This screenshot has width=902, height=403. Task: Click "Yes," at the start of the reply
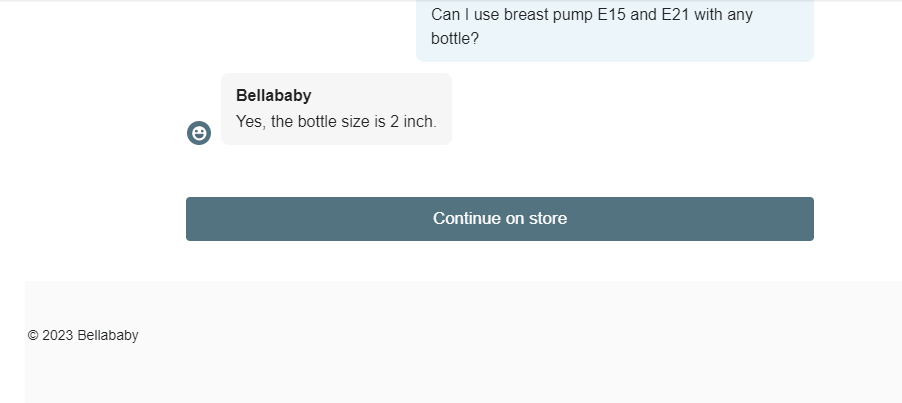click(251, 122)
